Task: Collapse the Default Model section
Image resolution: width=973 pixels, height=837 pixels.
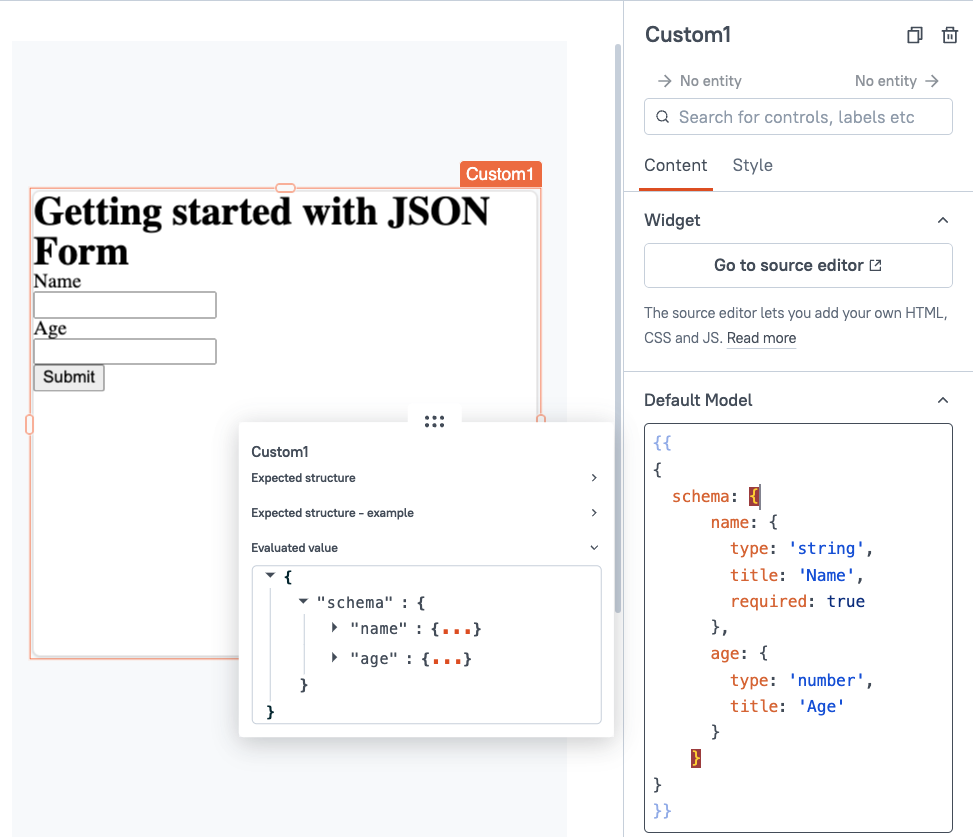Action: click(x=942, y=400)
